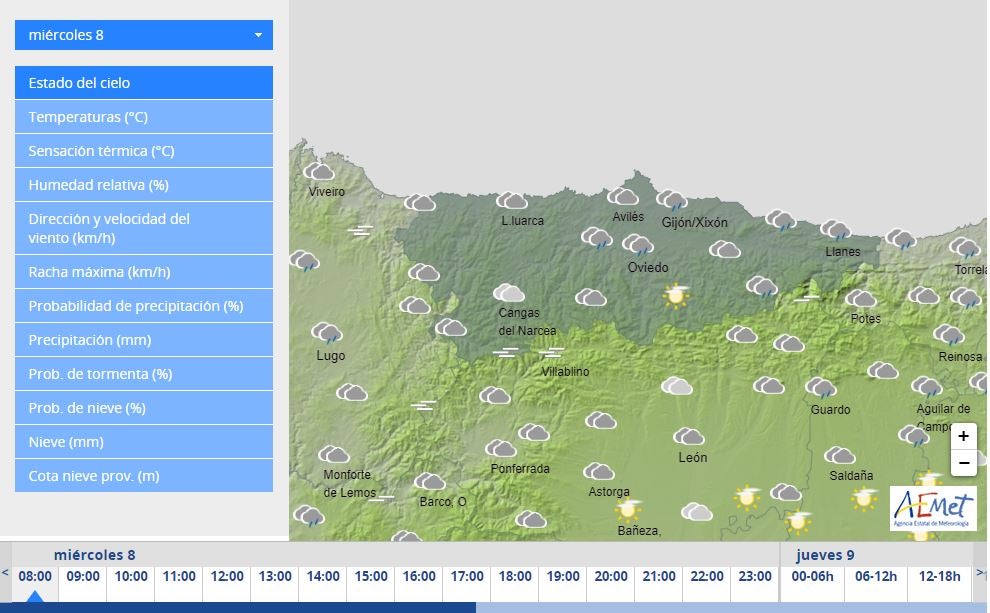Click rain cloud above Aguilar de Campoo
990x613 pixels.
click(927, 386)
